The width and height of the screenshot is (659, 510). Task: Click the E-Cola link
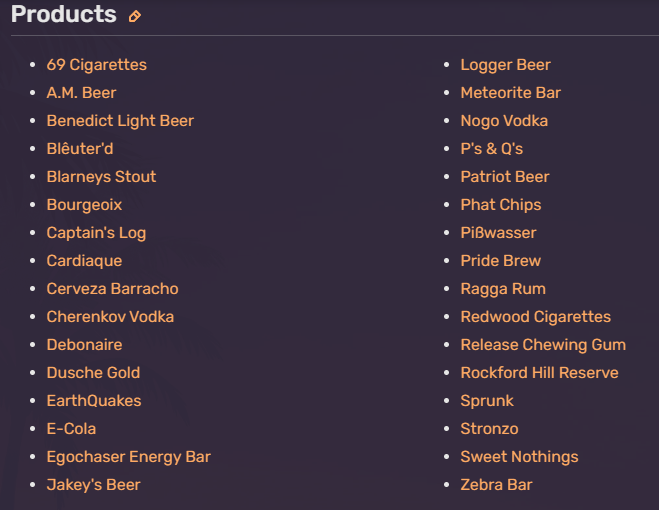click(71, 428)
